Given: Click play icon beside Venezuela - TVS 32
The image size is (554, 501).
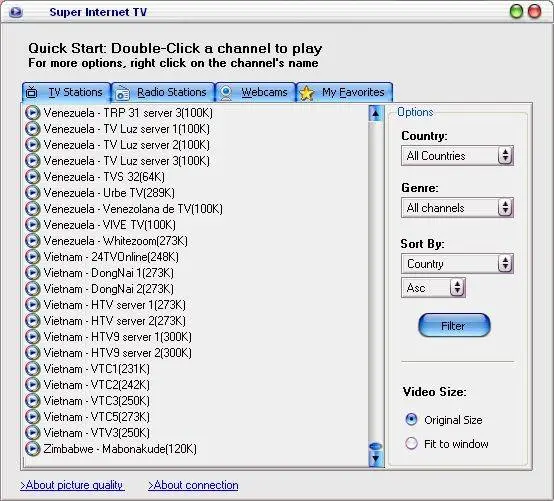Looking at the screenshot, I should [x=33, y=177].
